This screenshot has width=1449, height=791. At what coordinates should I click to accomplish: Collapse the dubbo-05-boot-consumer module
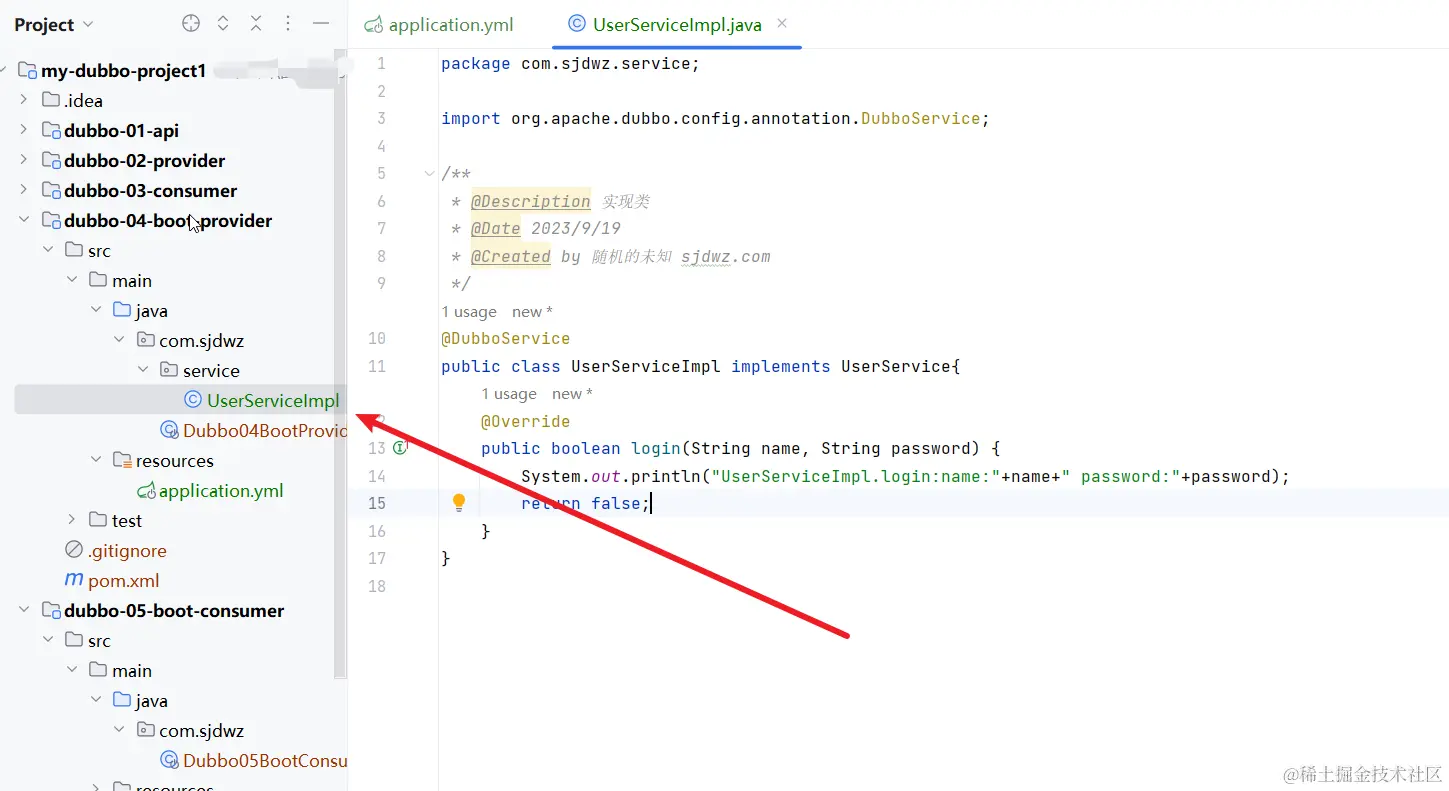(24, 610)
